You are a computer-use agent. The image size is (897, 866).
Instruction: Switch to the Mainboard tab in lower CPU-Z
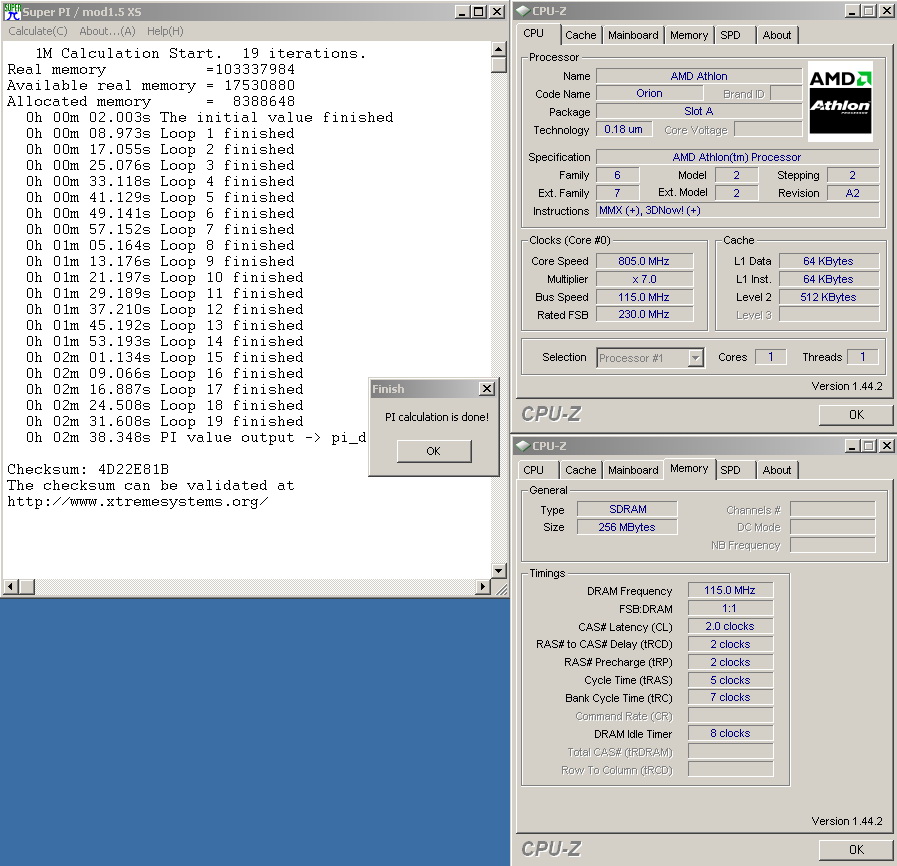pyautogui.click(x=633, y=470)
